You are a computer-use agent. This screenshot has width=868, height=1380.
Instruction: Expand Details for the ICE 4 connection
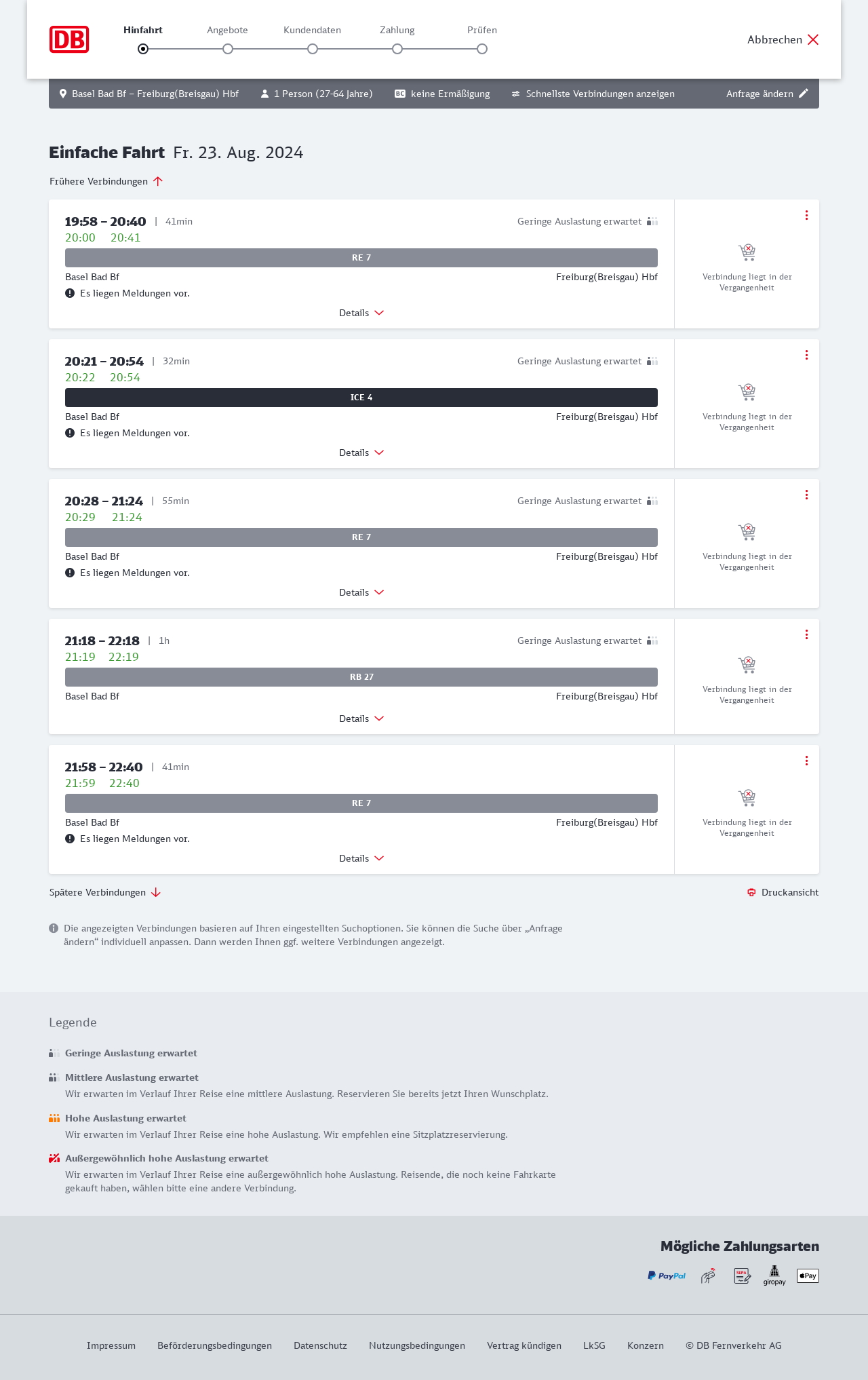pyautogui.click(x=361, y=453)
